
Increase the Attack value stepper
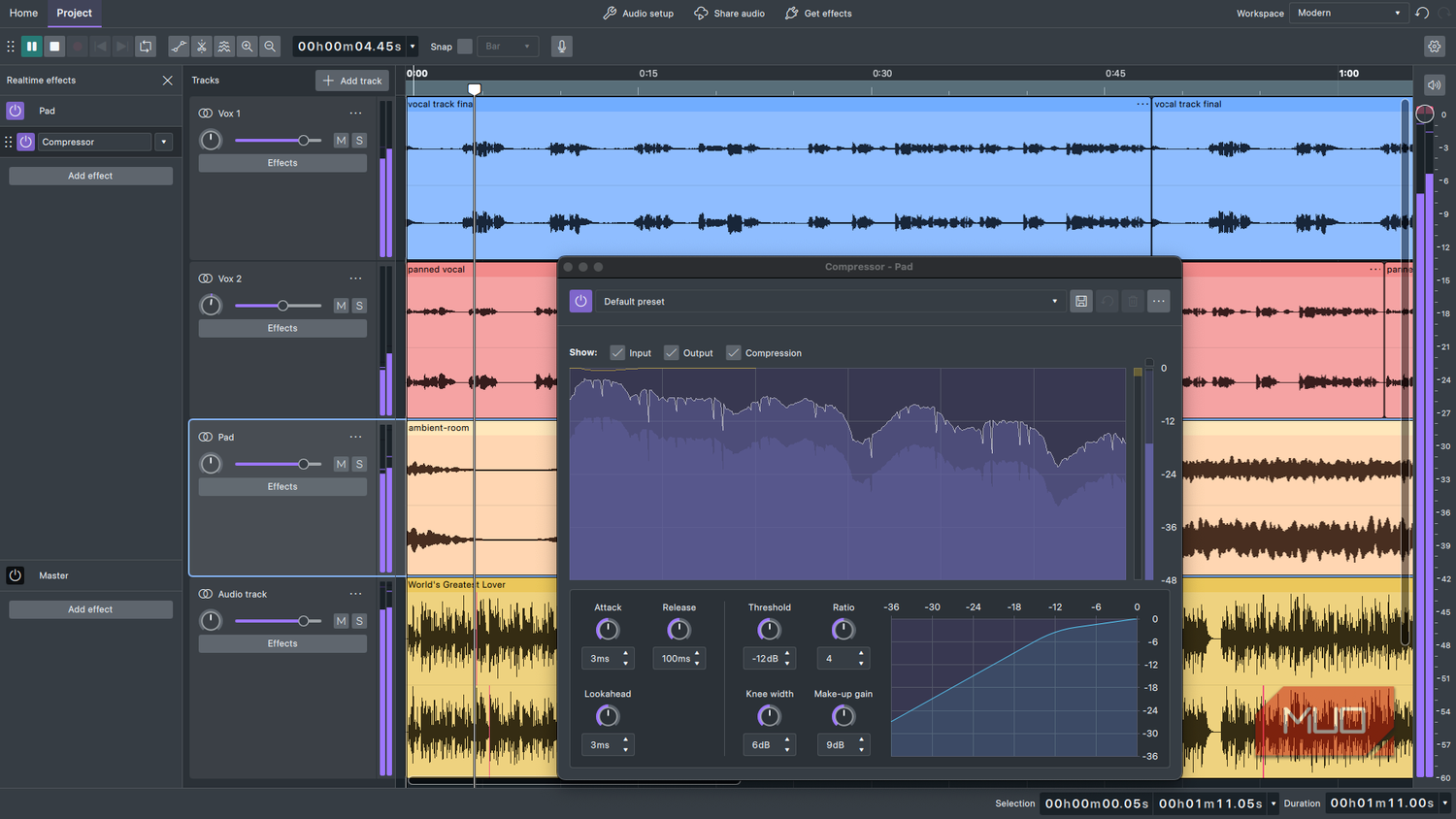625,653
